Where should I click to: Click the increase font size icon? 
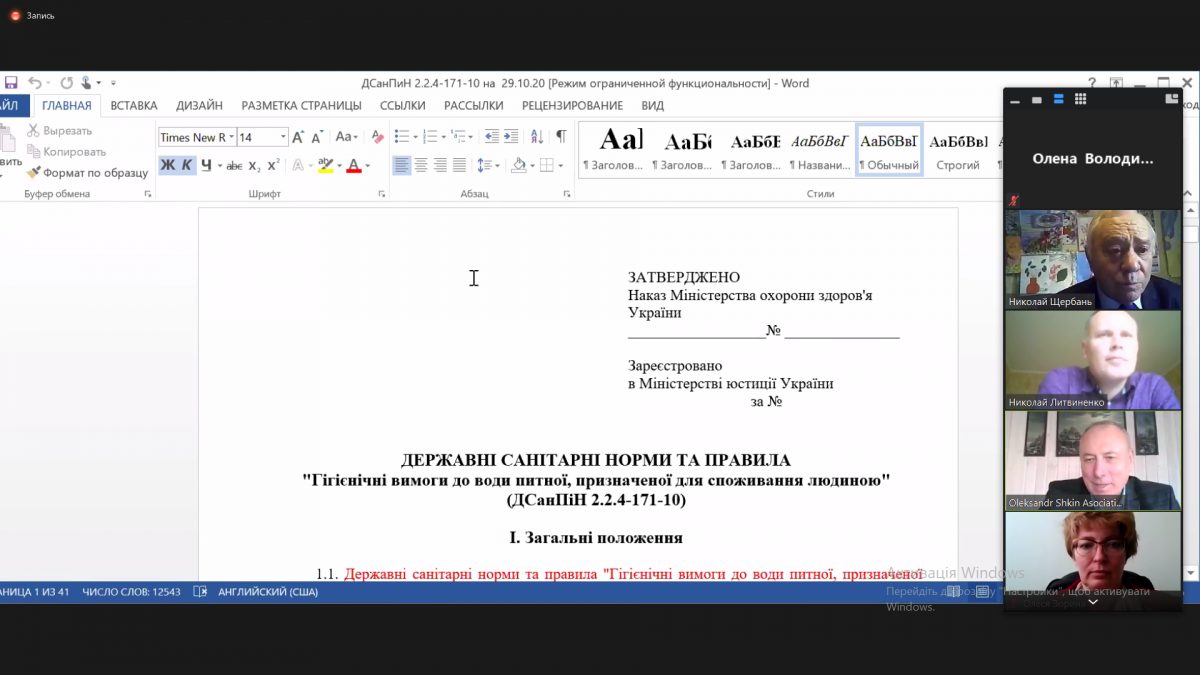pos(298,137)
